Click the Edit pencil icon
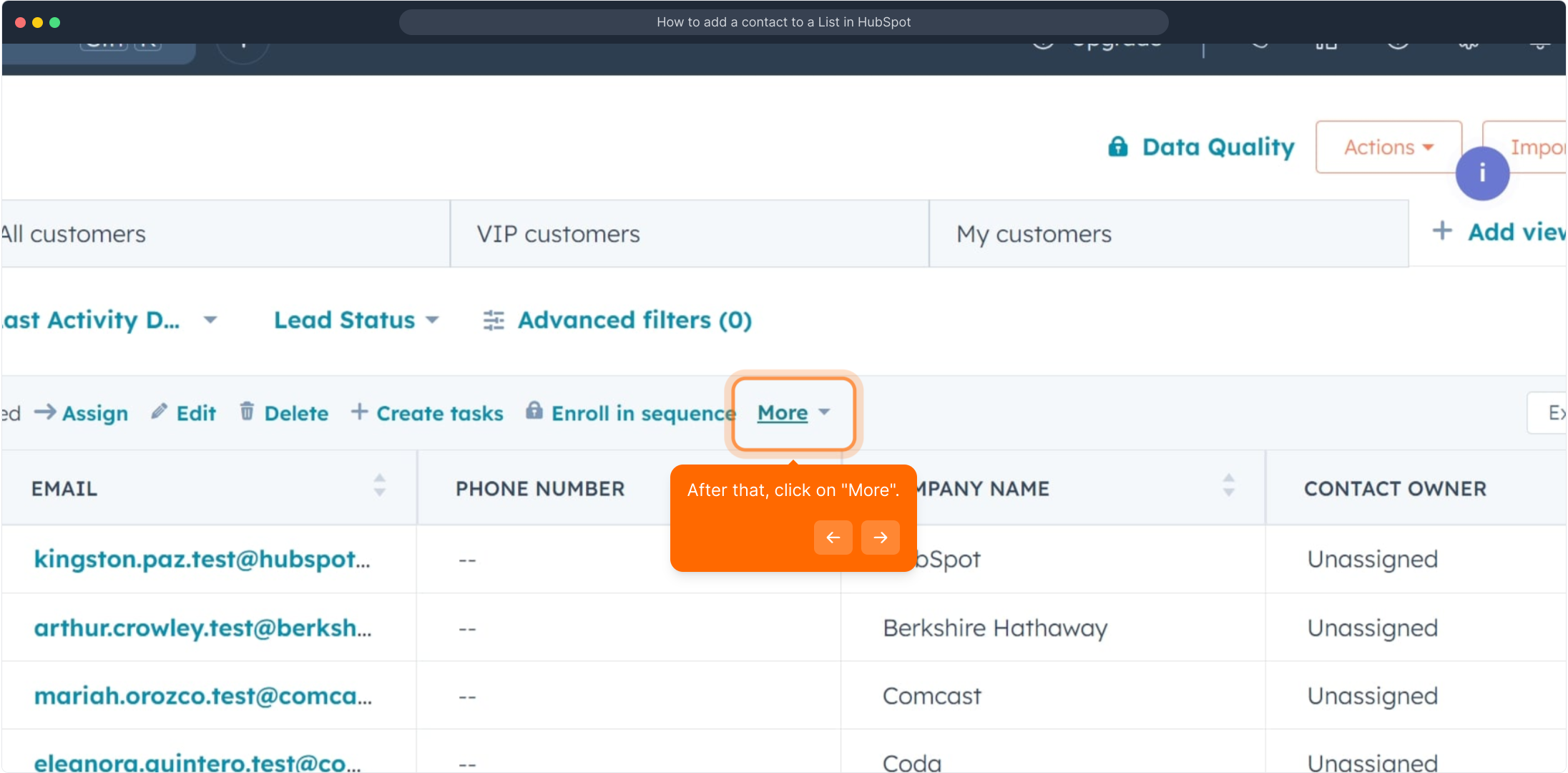Image resolution: width=1568 pixels, height=773 pixels. (159, 412)
